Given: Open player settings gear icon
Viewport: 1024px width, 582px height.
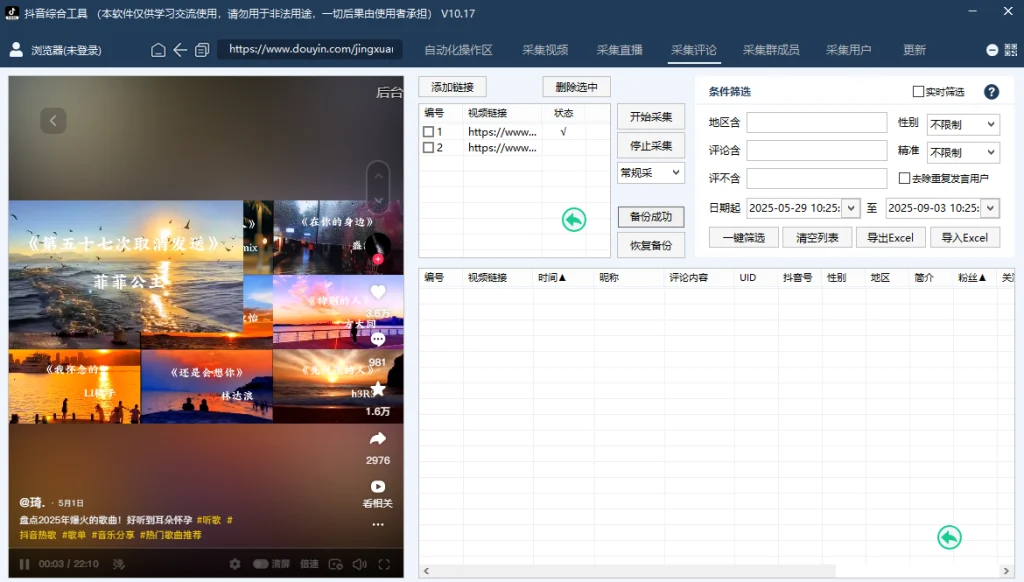Looking at the screenshot, I should [234, 564].
